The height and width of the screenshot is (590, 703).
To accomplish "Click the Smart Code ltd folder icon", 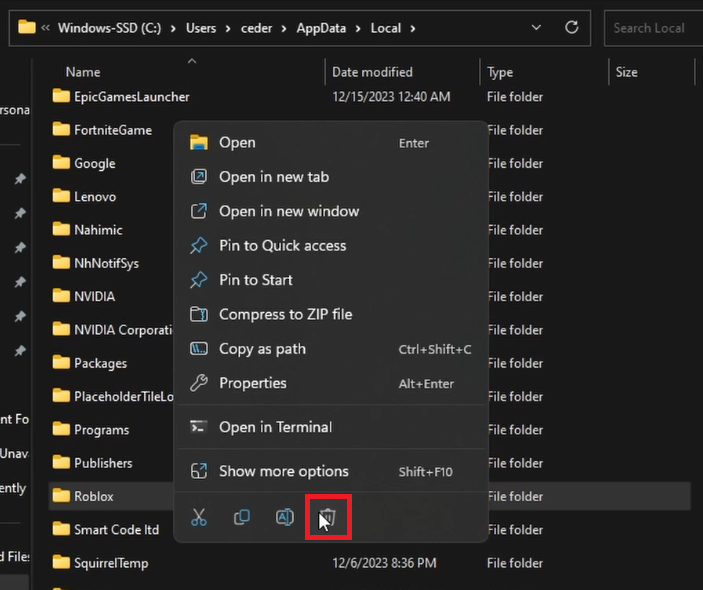I will [61, 529].
